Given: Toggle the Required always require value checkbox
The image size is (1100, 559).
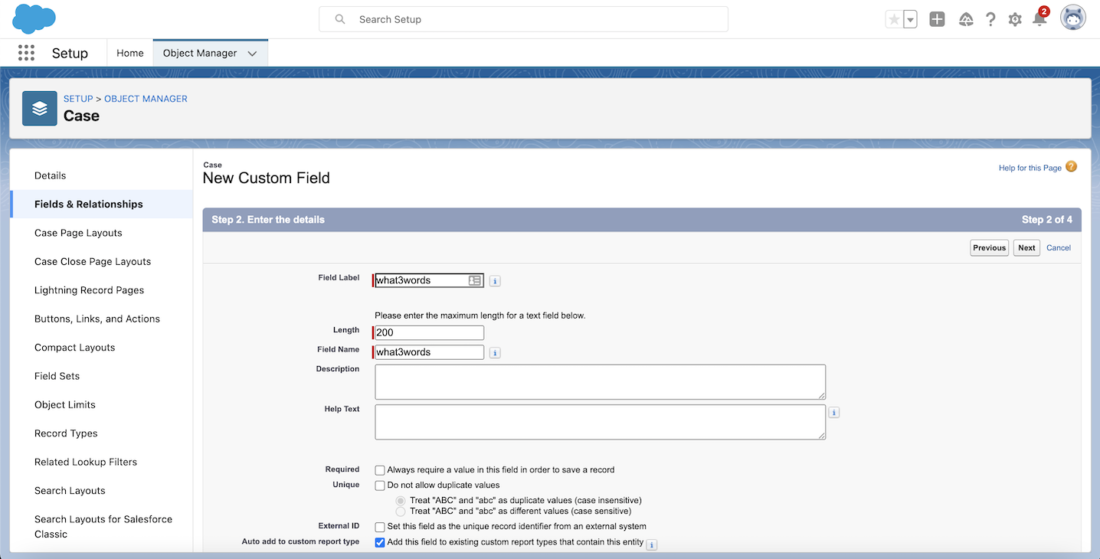Looking at the screenshot, I should click(x=380, y=470).
